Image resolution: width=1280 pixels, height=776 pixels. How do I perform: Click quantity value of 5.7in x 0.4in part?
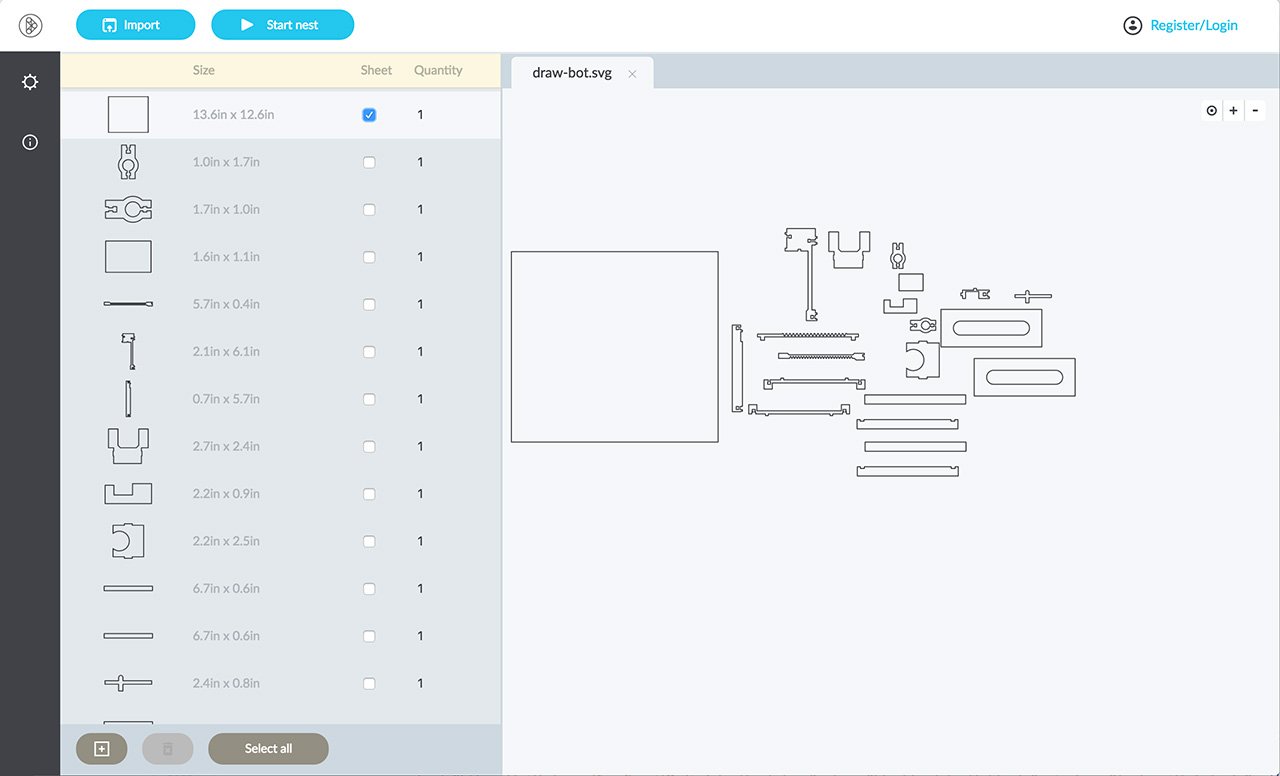420,304
